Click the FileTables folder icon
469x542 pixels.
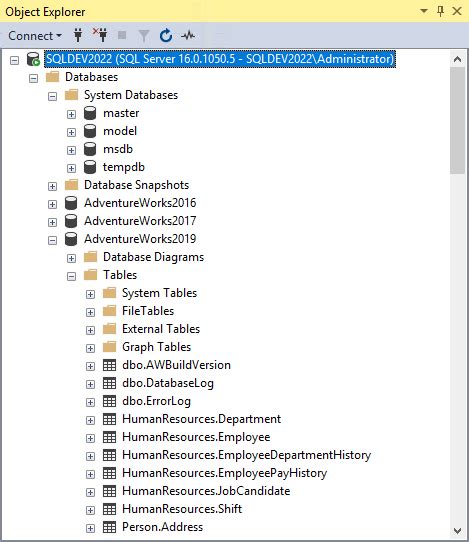pos(110,311)
